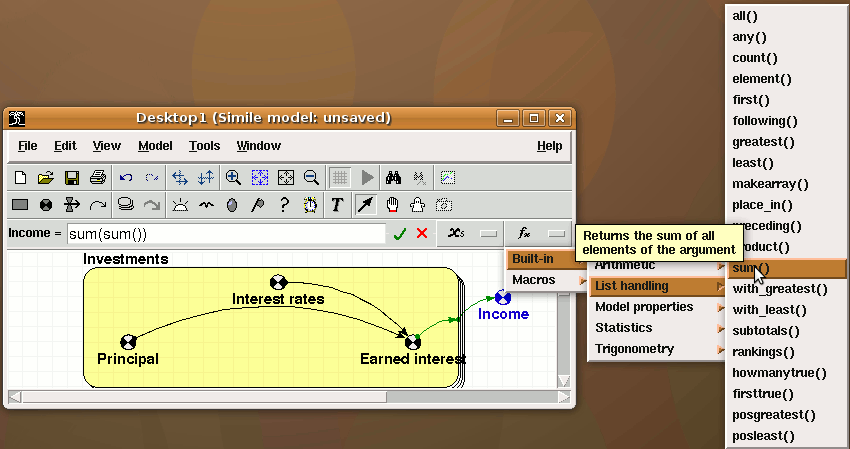Click the horizontal scrollbar thumb
Viewport: 850px width, 449px height.
click(205, 397)
